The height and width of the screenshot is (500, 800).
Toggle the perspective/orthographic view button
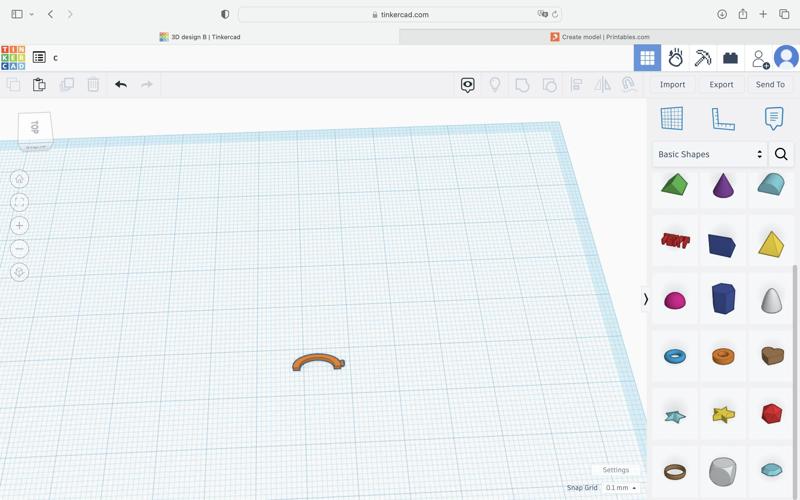tap(19, 272)
